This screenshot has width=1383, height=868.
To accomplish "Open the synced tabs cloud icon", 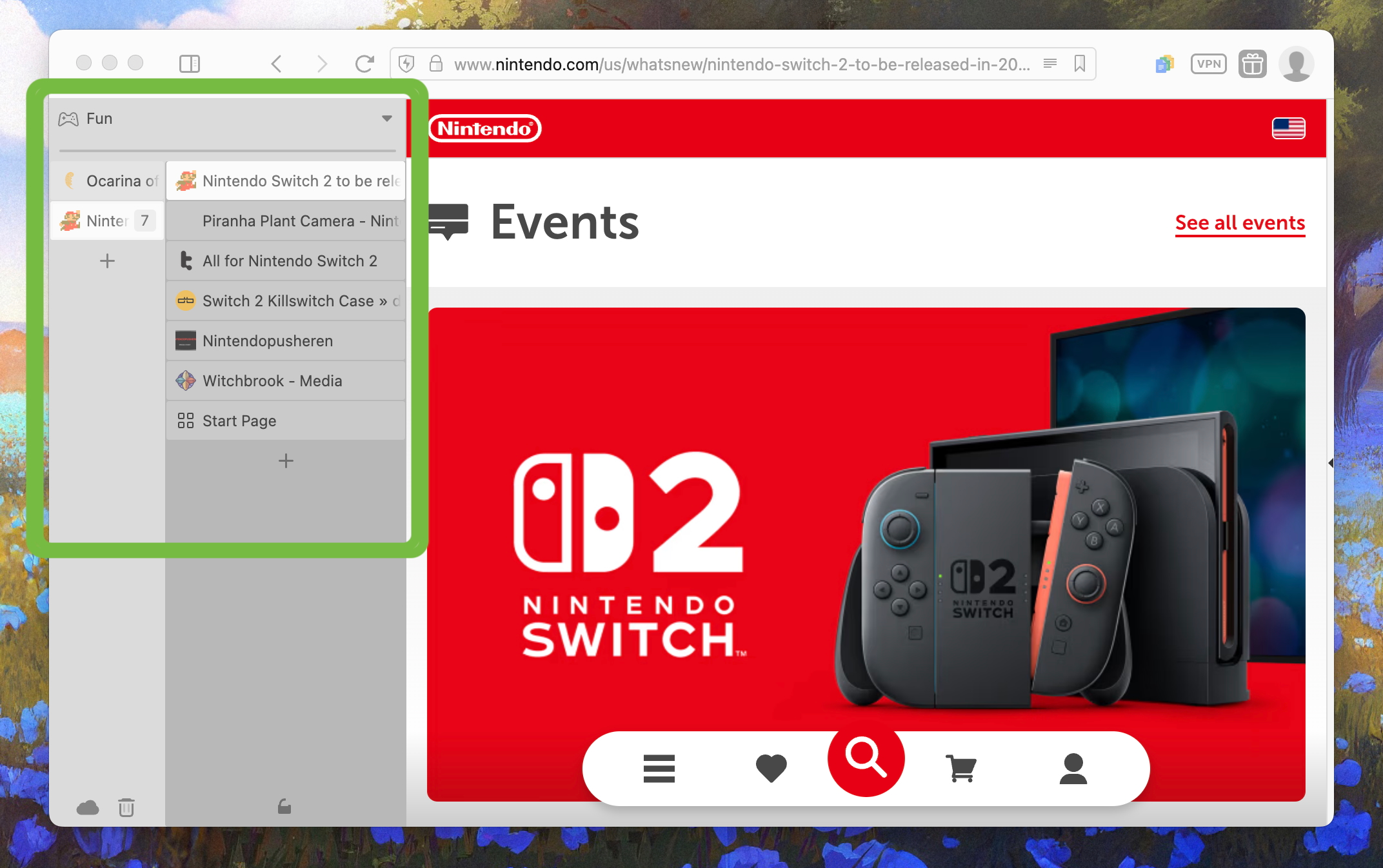I will click(88, 807).
